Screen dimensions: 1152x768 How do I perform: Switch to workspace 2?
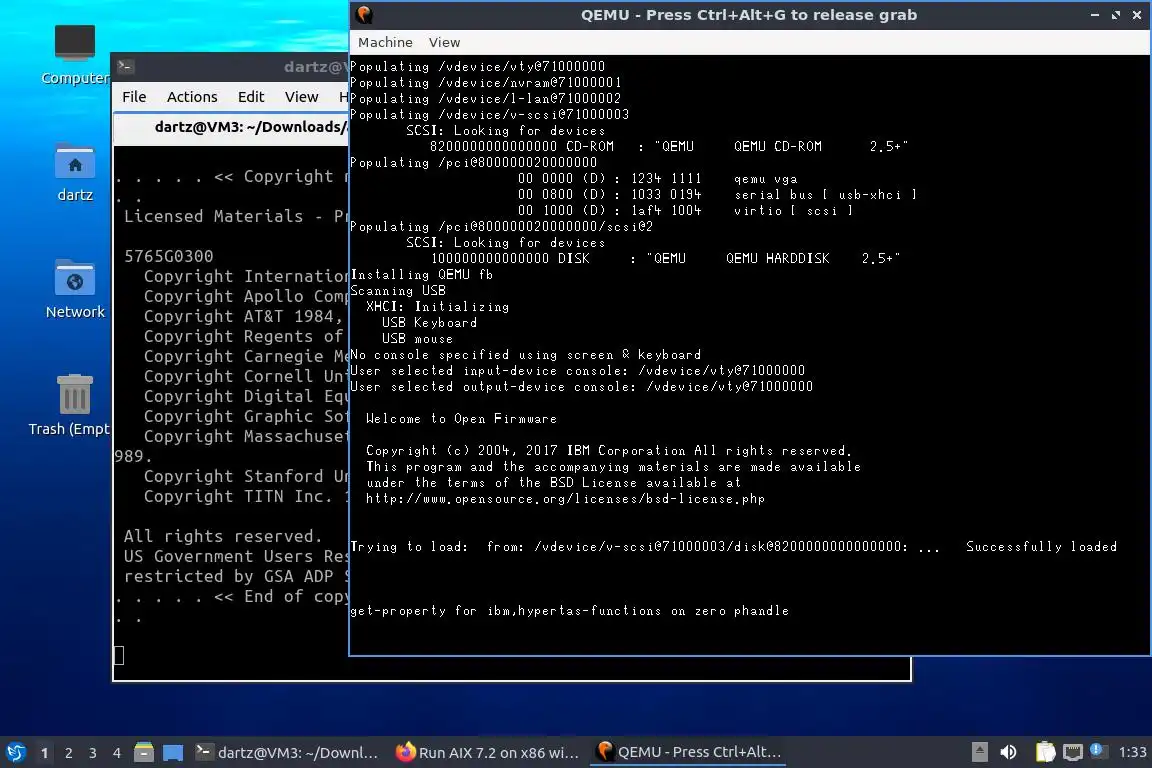coord(68,753)
